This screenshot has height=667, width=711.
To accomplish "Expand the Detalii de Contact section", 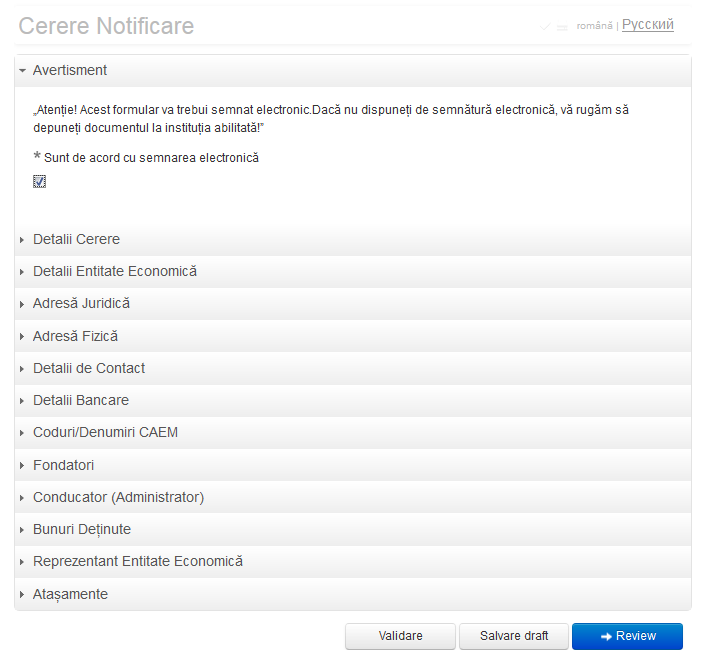I will coord(89,368).
